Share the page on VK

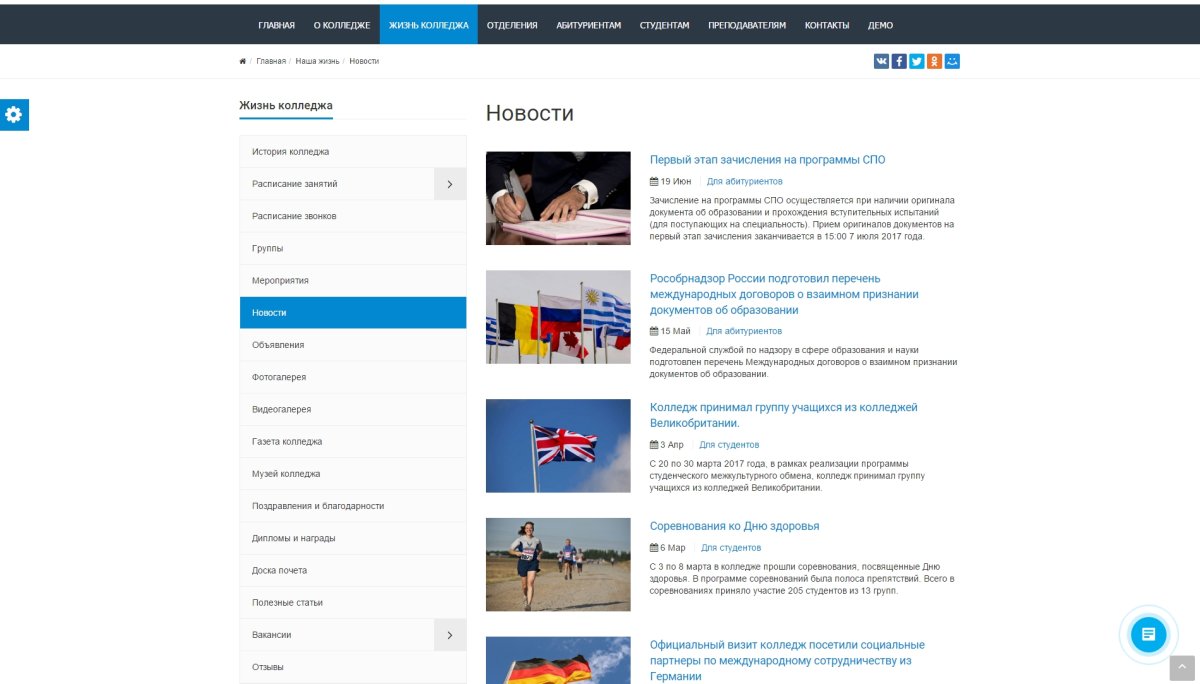tap(880, 61)
